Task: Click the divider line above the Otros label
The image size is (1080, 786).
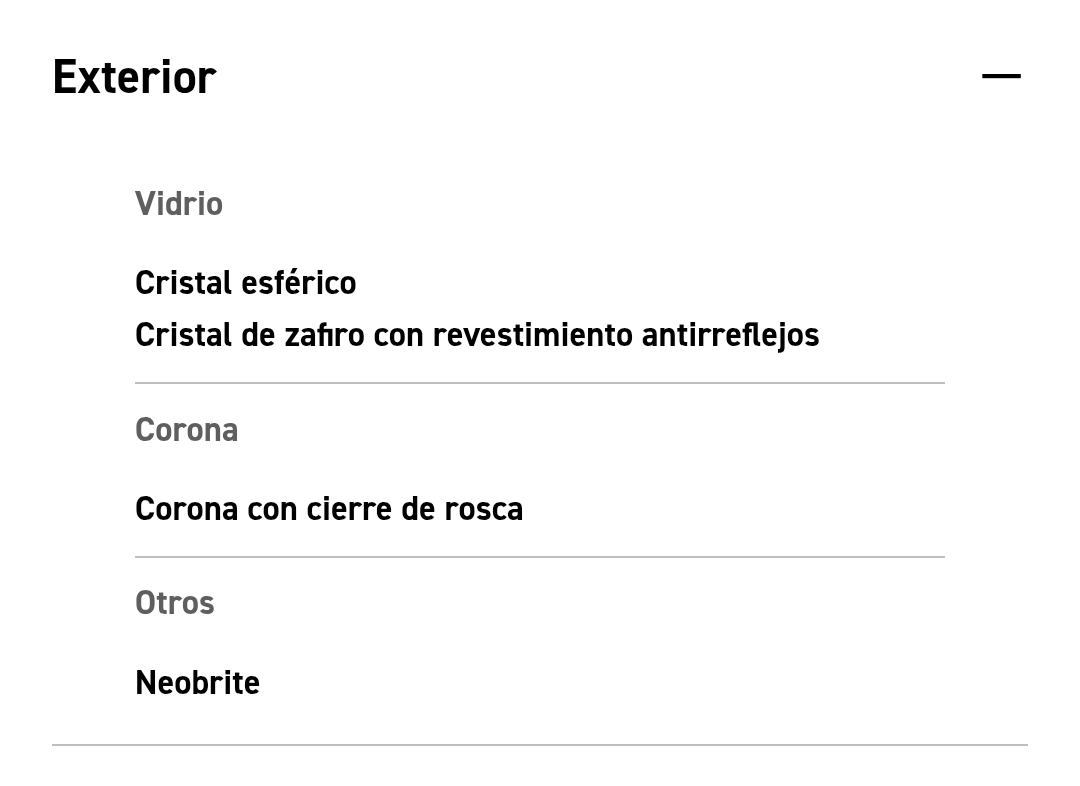Action: 540,557
